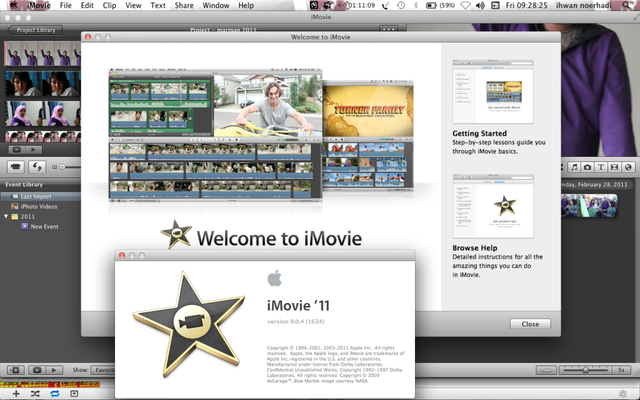Toggle the Event Library list visibility button

(x=15, y=370)
